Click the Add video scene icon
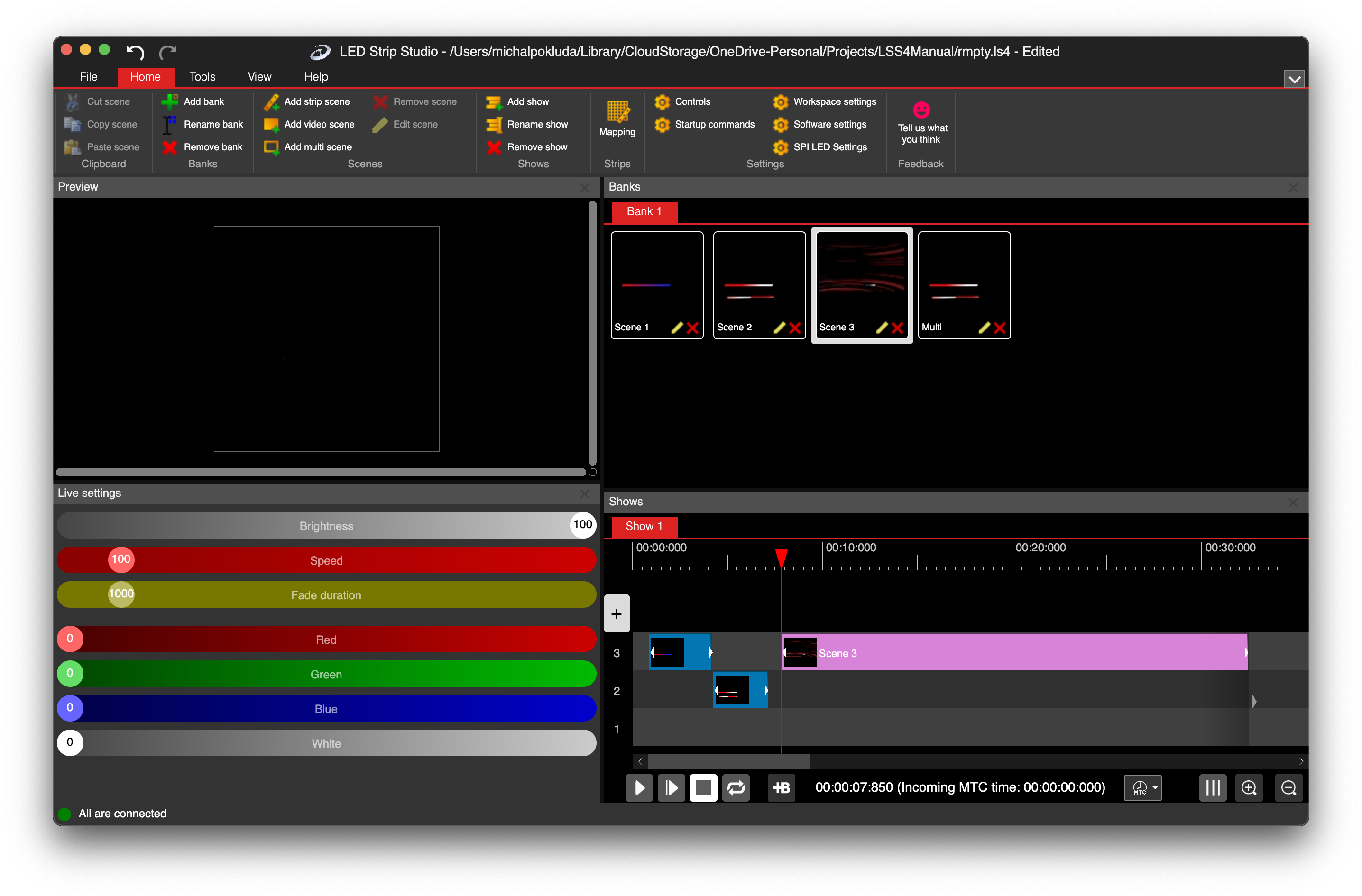The image size is (1362, 896). pyautogui.click(x=271, y=124)
